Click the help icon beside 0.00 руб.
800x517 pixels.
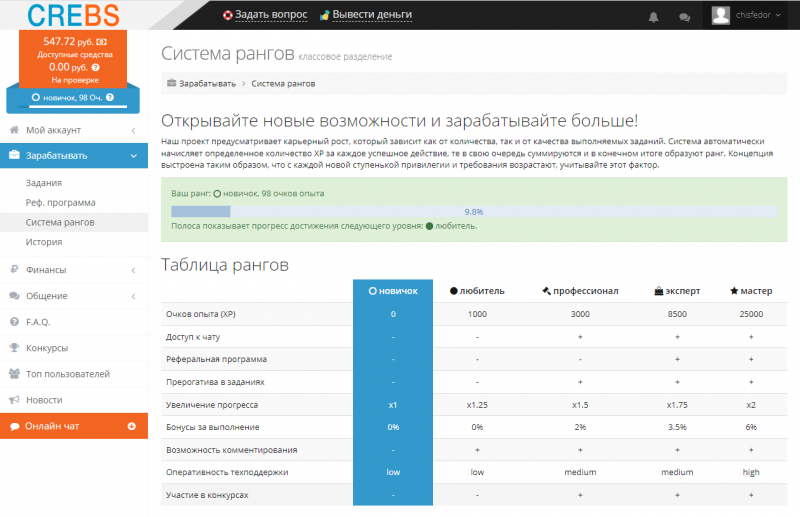point(95,67)
